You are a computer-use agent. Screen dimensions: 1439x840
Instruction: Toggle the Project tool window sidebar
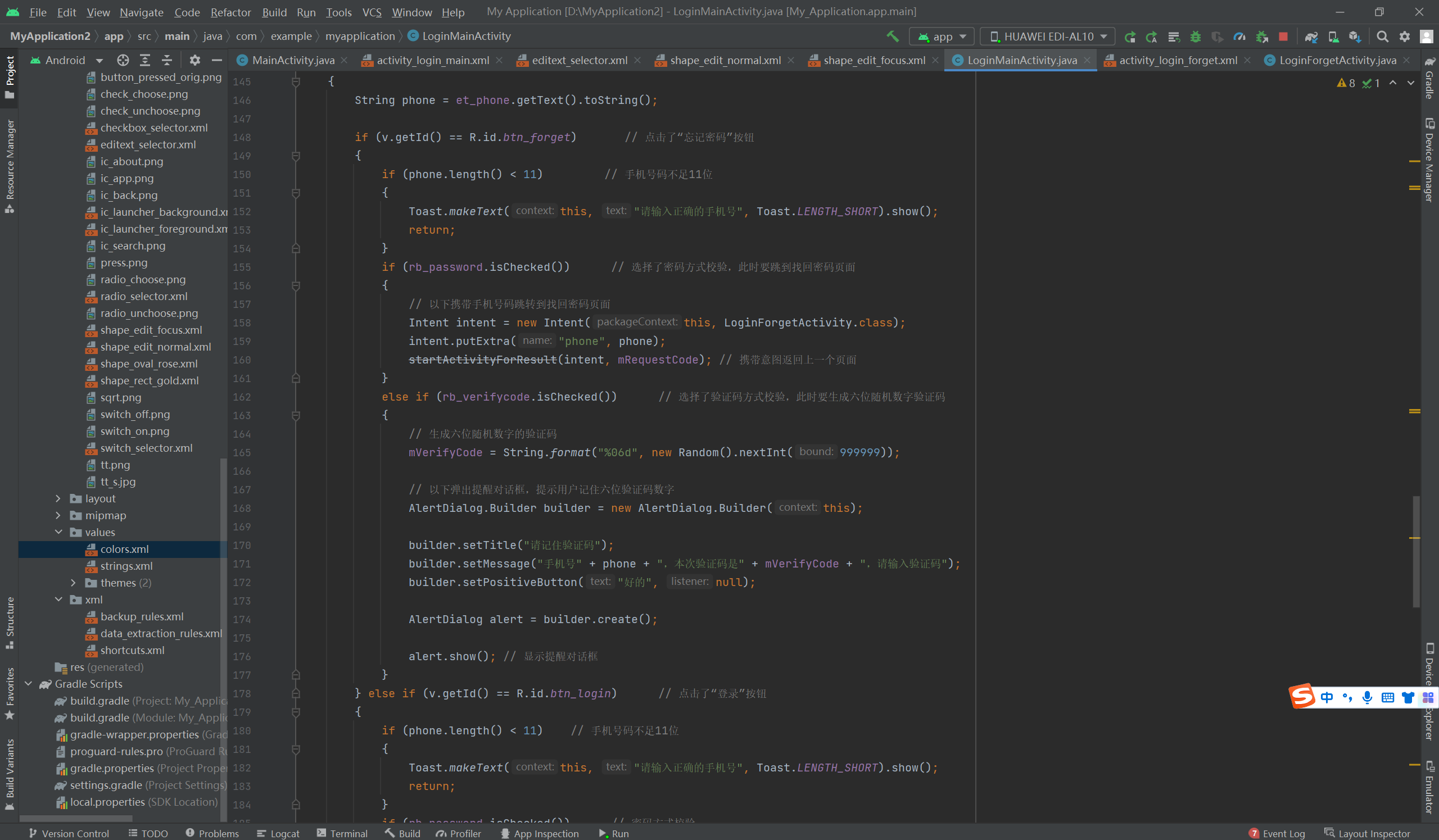coord(10,76)
